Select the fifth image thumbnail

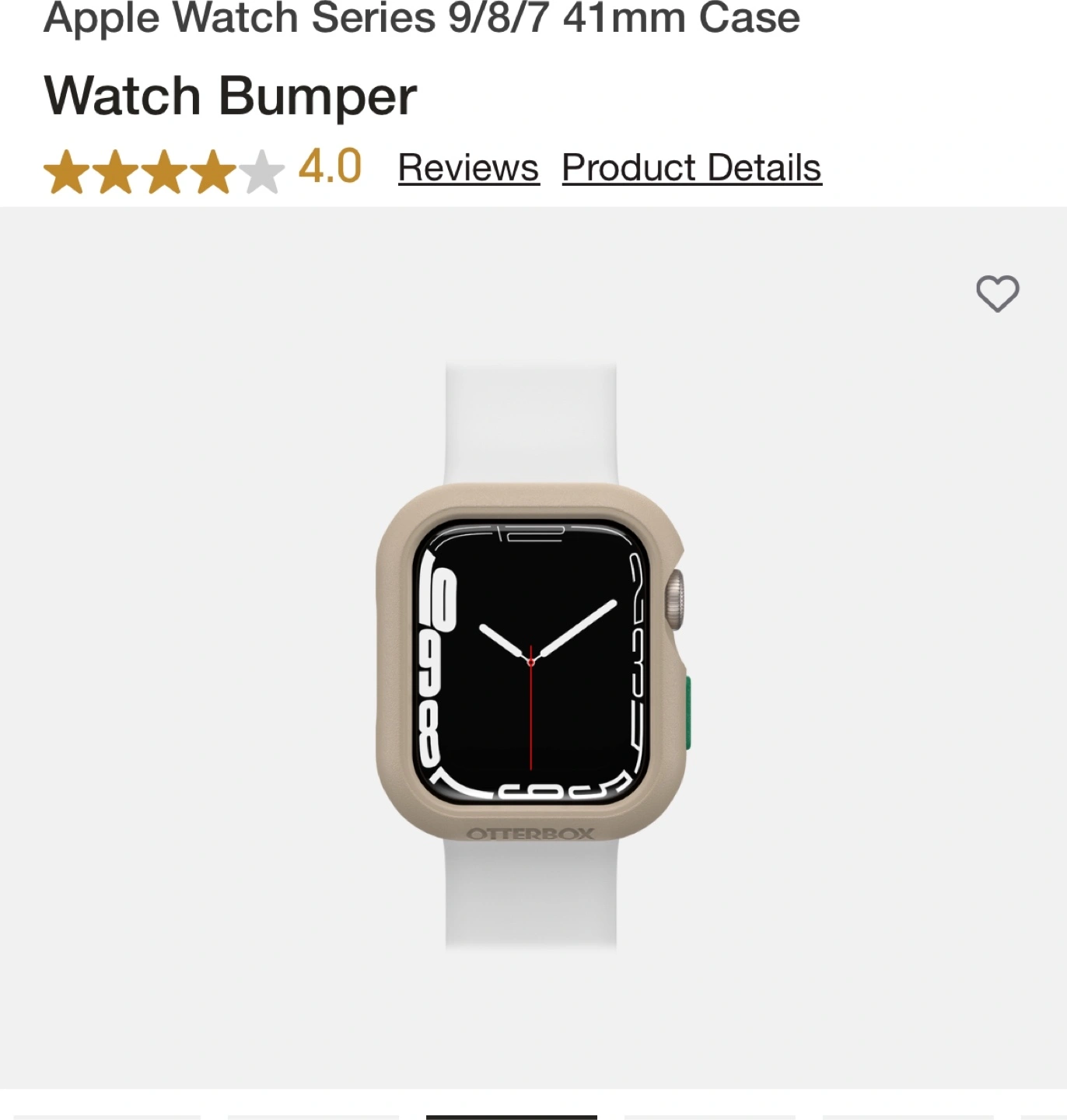pyautogui.click(x=908, y=1117)
